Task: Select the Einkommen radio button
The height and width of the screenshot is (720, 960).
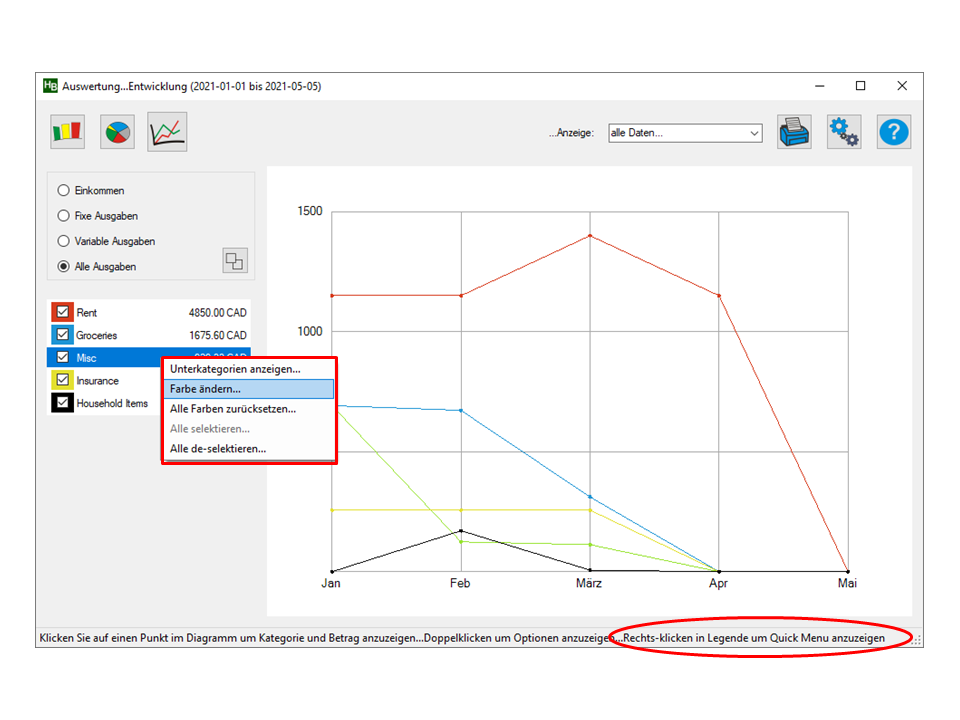Action: (64, 190)
